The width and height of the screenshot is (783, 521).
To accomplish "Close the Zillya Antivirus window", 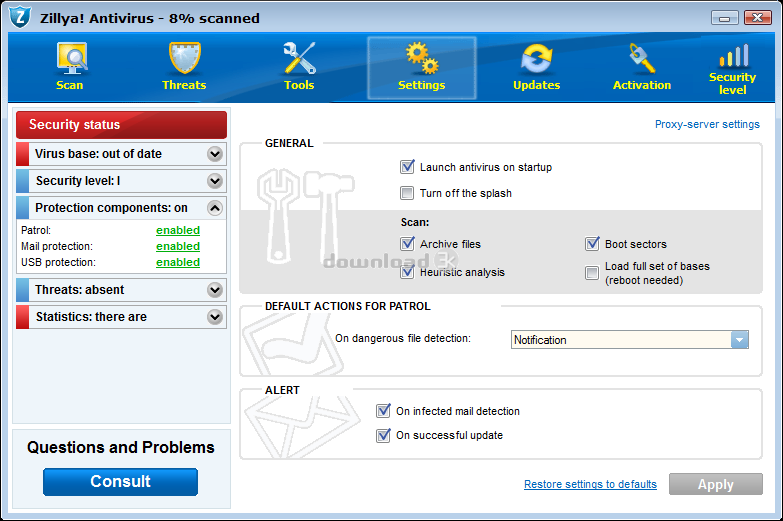I will click(758, 18).
